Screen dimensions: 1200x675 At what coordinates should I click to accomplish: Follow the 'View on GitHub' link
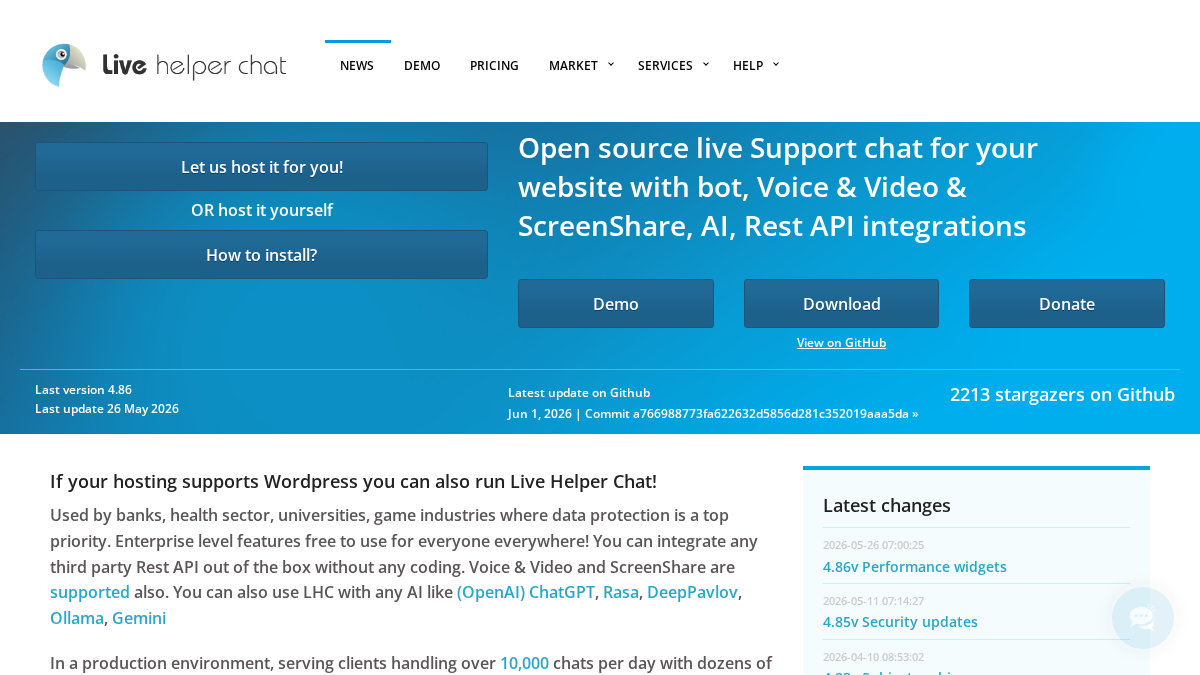coord(842,342)
